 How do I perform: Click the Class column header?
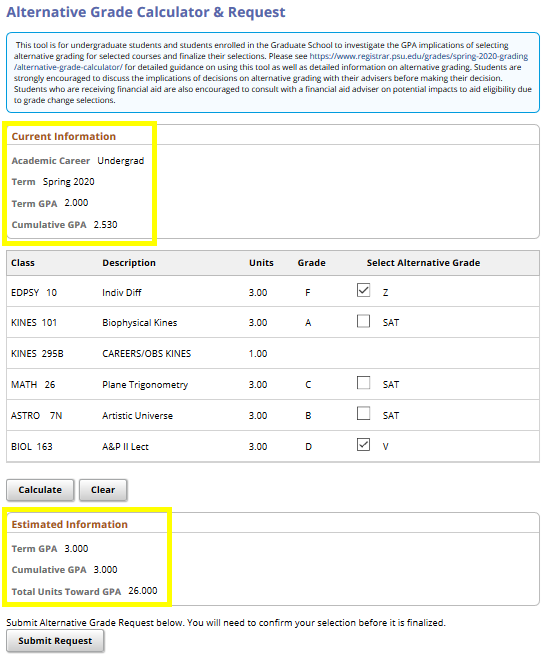(x=23, y=263)
